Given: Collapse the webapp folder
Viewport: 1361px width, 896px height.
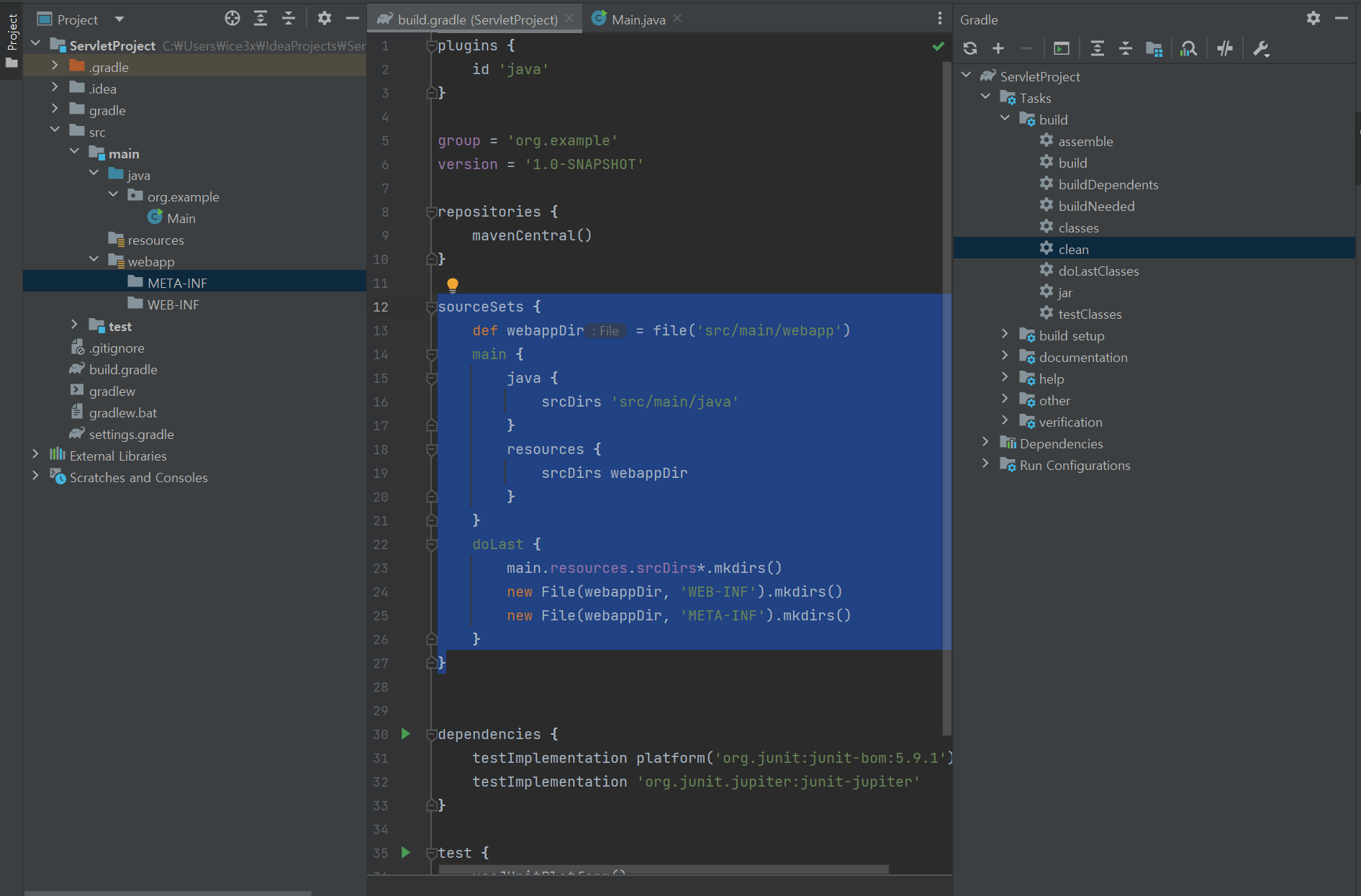Looking at the screenshot, I should [x=94, y=260].
